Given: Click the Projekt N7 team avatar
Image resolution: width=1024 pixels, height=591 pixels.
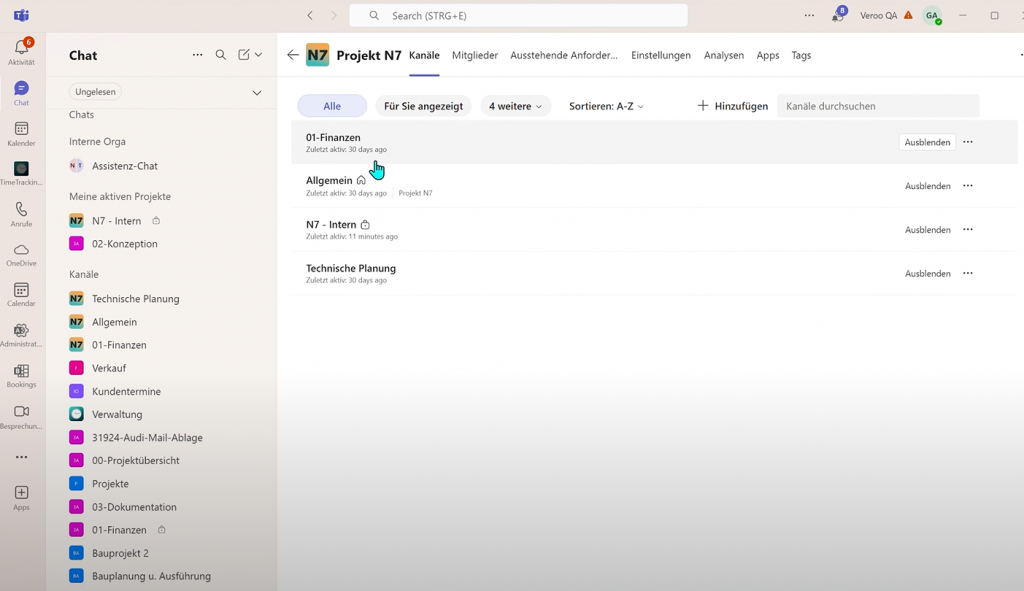Looking at the screenshot, I should (317, 55).
